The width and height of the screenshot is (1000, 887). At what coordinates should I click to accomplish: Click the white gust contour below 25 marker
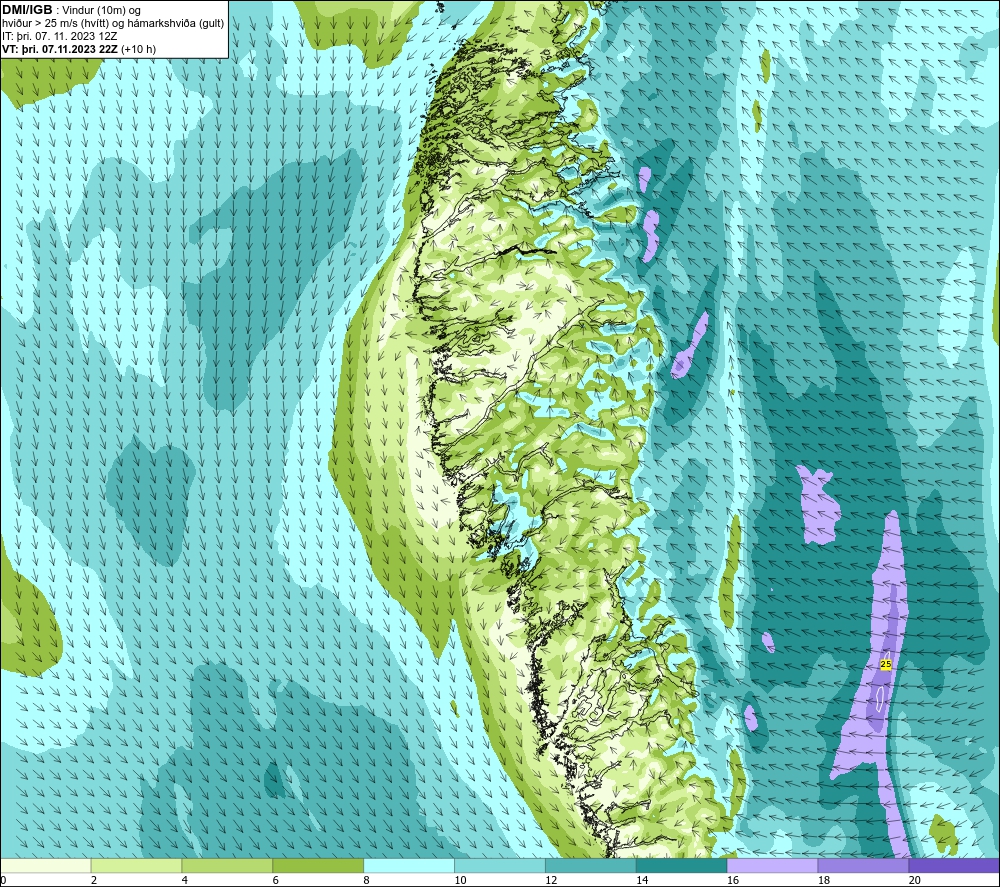[x=880, y=698]
